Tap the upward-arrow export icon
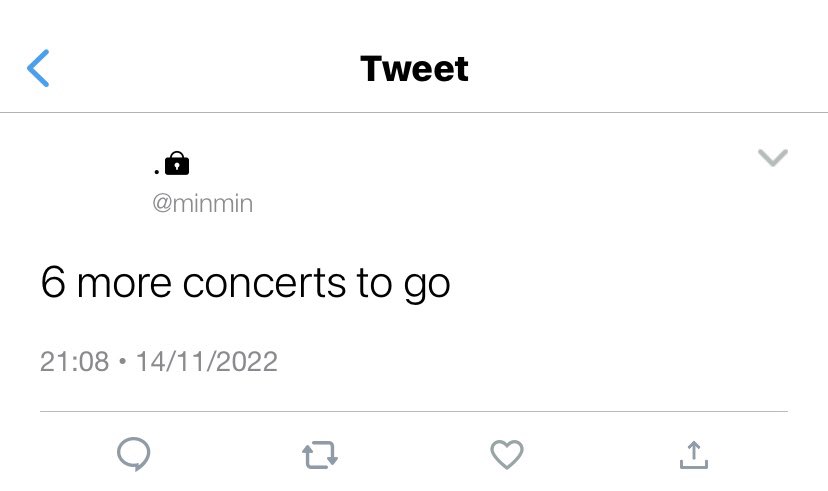The height and width of the screenshot is (491, 828). (694, 455)
